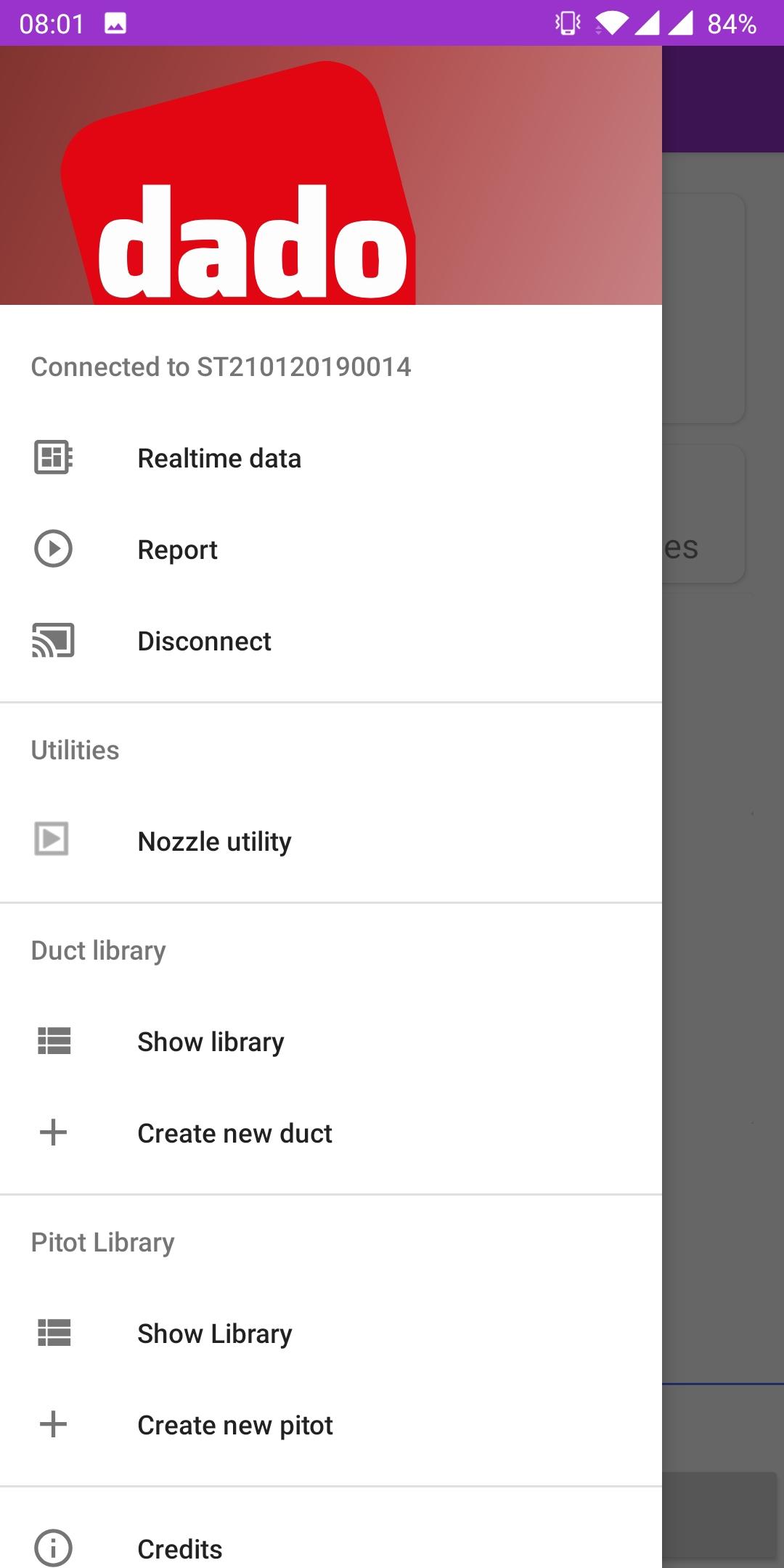This screenshot has width=784, height=1568.
Task: Select Create new pitot
Action: click(x=235, y=1426)
